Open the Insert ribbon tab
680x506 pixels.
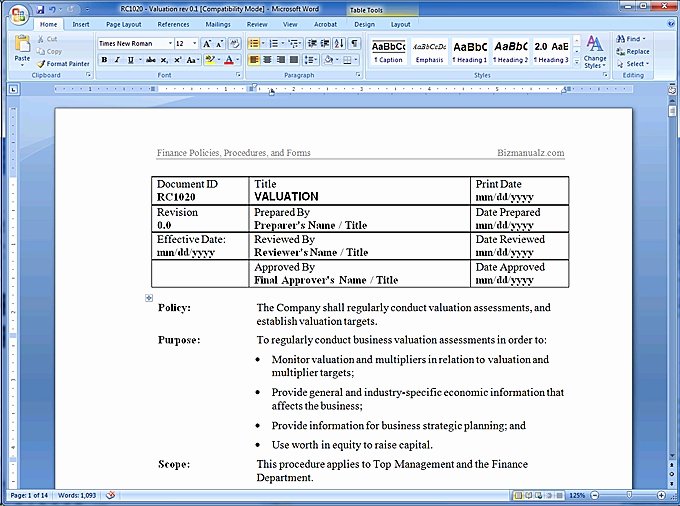click(81, 24)
